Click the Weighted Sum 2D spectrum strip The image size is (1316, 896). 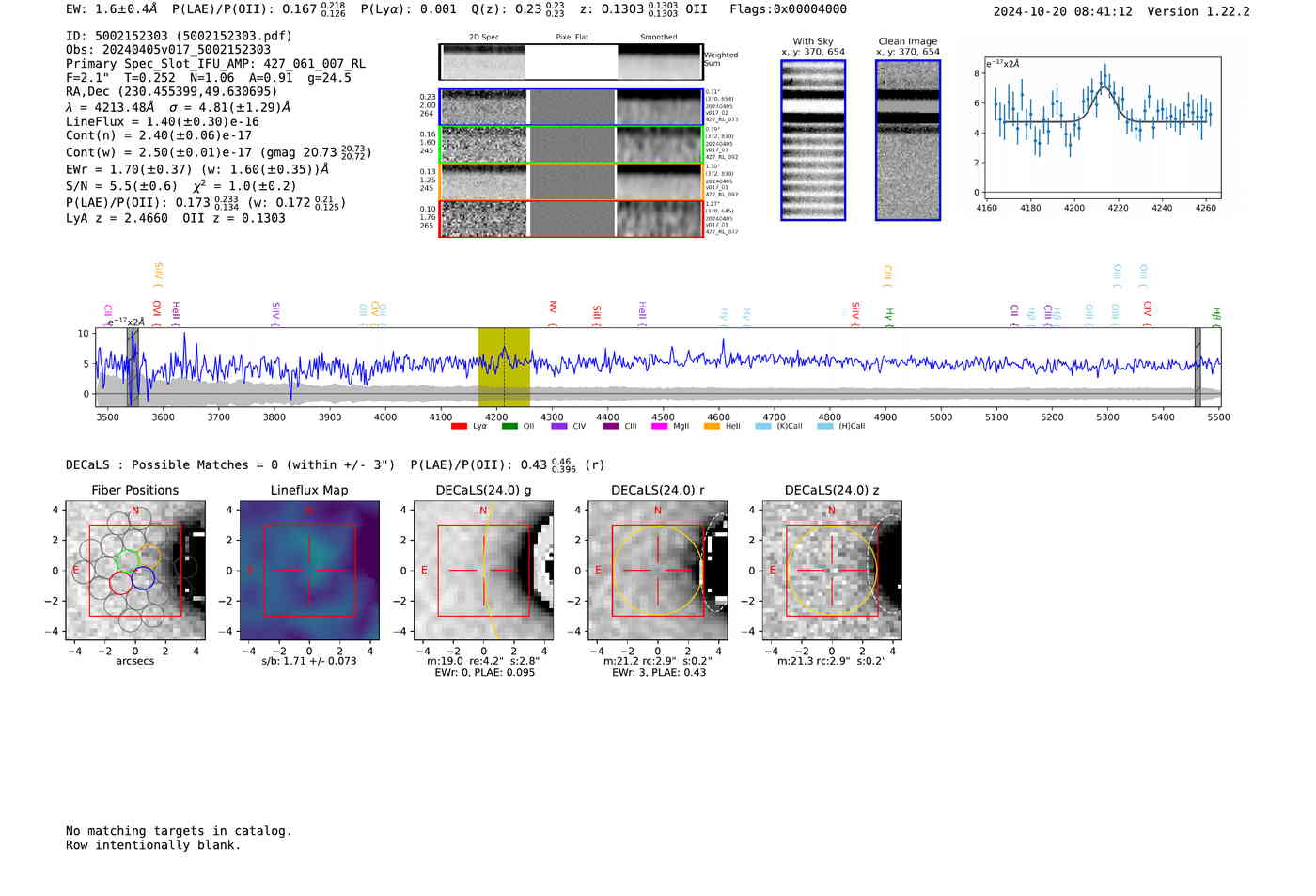(571, 61)
